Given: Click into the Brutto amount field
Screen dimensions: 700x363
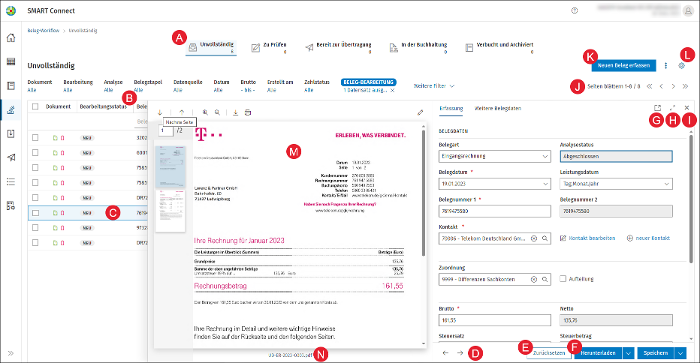Looking at the screenshot, I should coord(495,320).
